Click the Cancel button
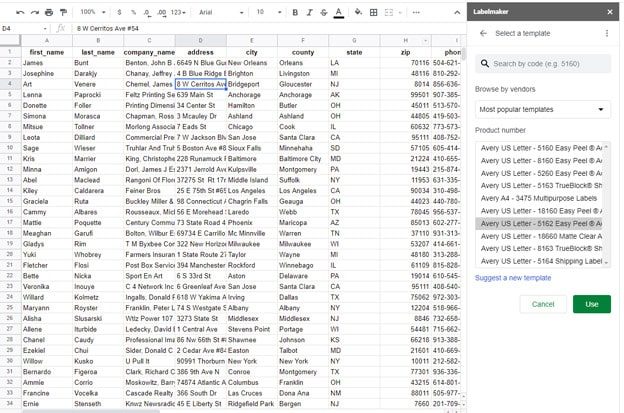 (543, 304)
